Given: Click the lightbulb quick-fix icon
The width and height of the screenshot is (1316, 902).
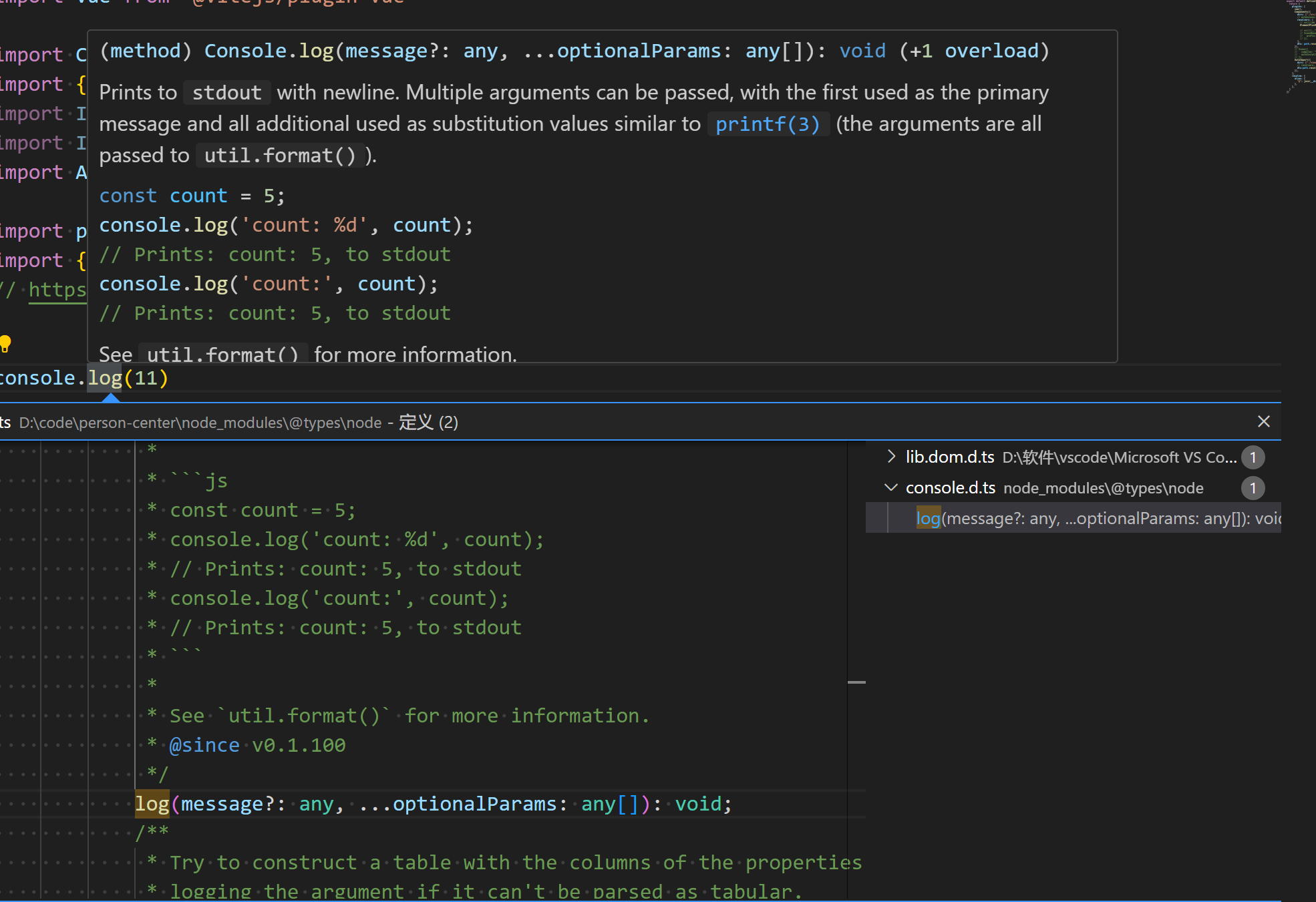Looking at the screenshot, I should (5, 344).
